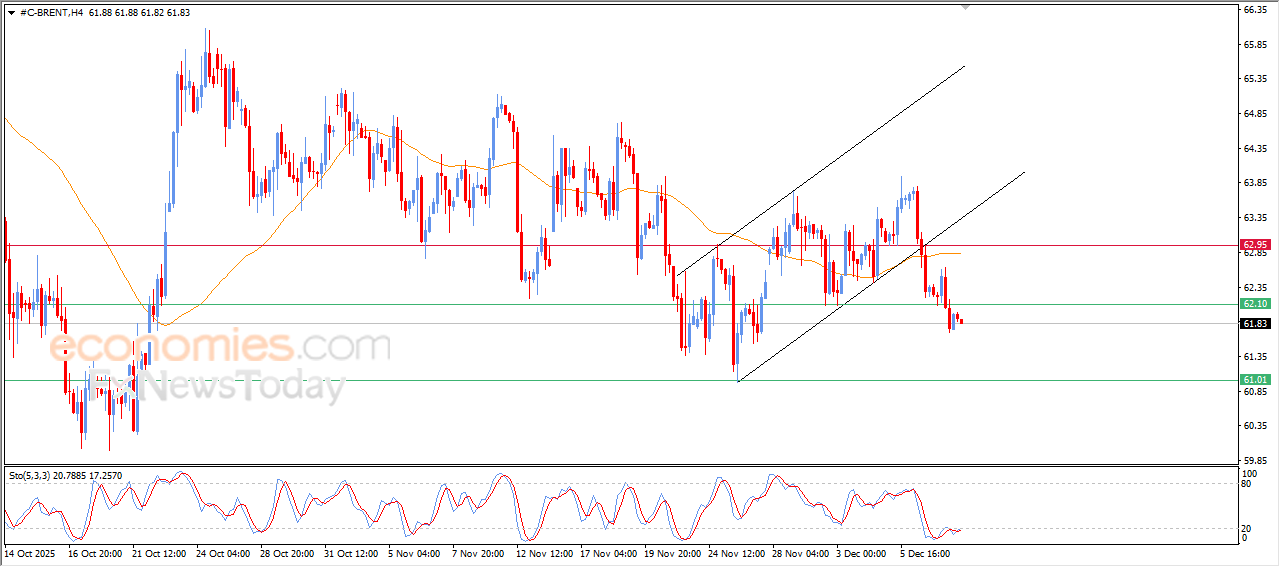Click the stochastic 80 level label
The height and width of the screenshot is (567, 1280).
pos(1246,484)
